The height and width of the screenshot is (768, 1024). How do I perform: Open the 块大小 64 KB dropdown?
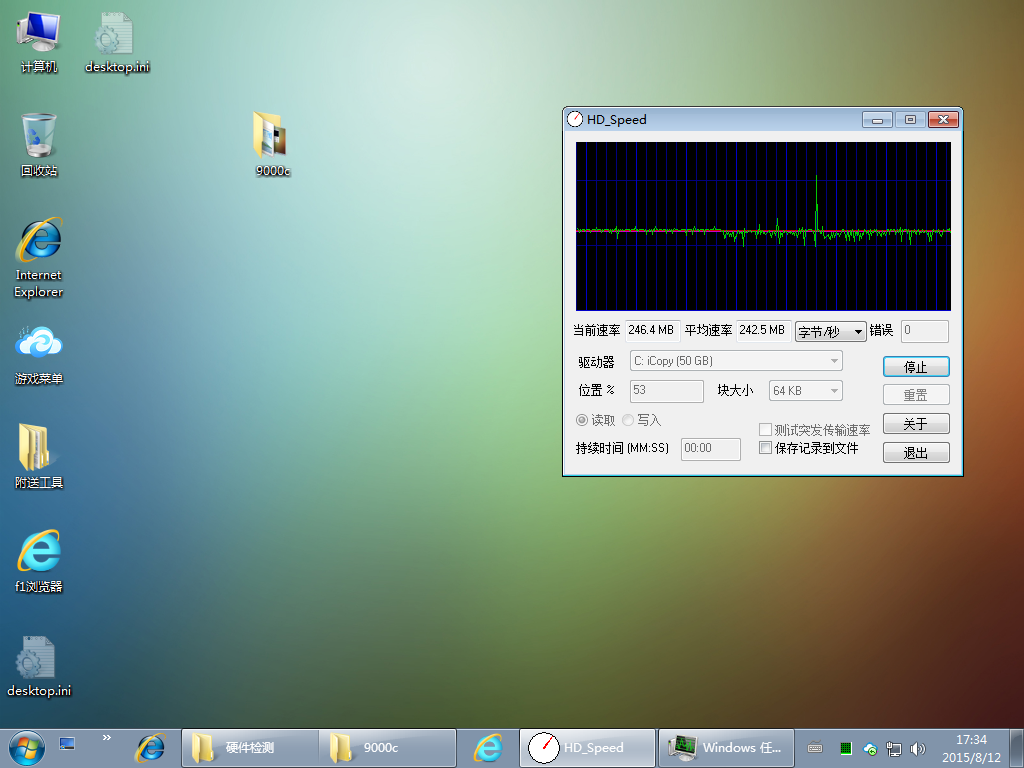805,391
